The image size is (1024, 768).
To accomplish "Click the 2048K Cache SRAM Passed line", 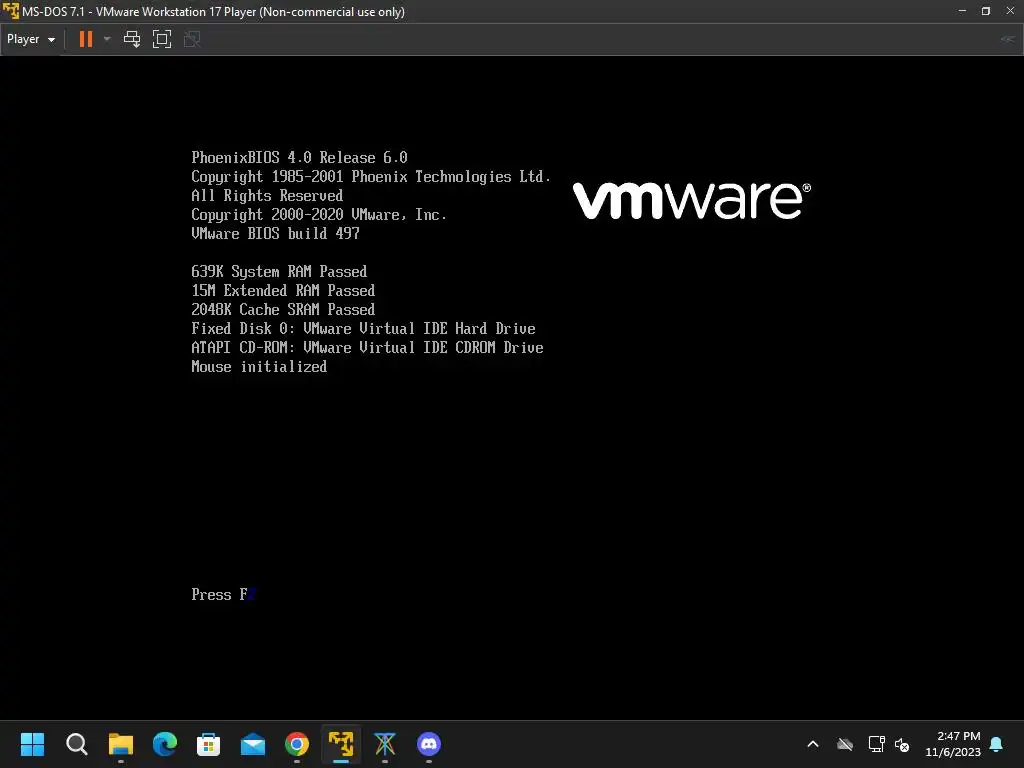I will pyautogui.click(x=283, y=309).
